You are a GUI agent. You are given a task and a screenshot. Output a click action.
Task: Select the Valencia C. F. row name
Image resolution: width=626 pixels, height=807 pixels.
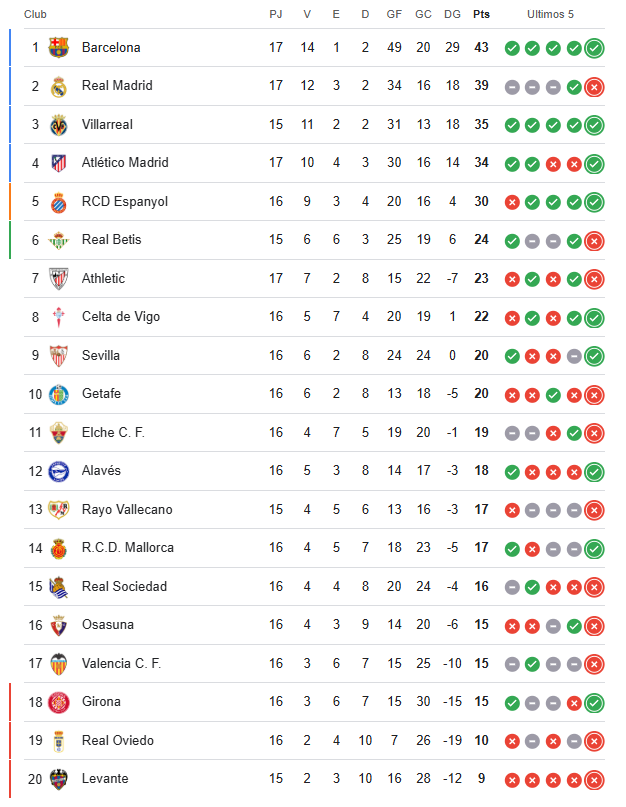121,663
